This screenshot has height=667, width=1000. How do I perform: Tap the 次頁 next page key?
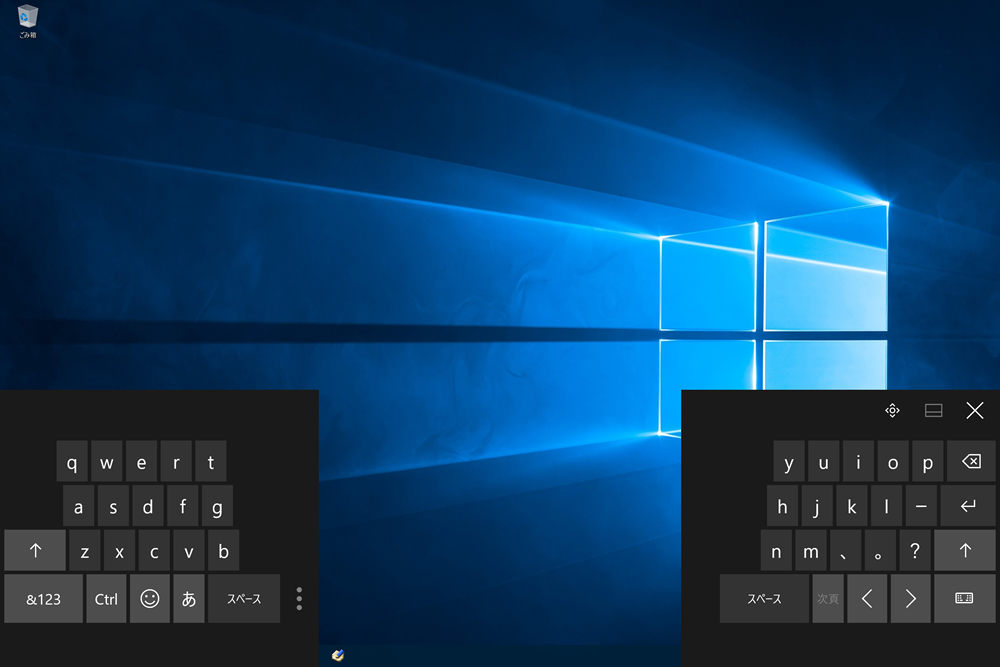[828, 599]
